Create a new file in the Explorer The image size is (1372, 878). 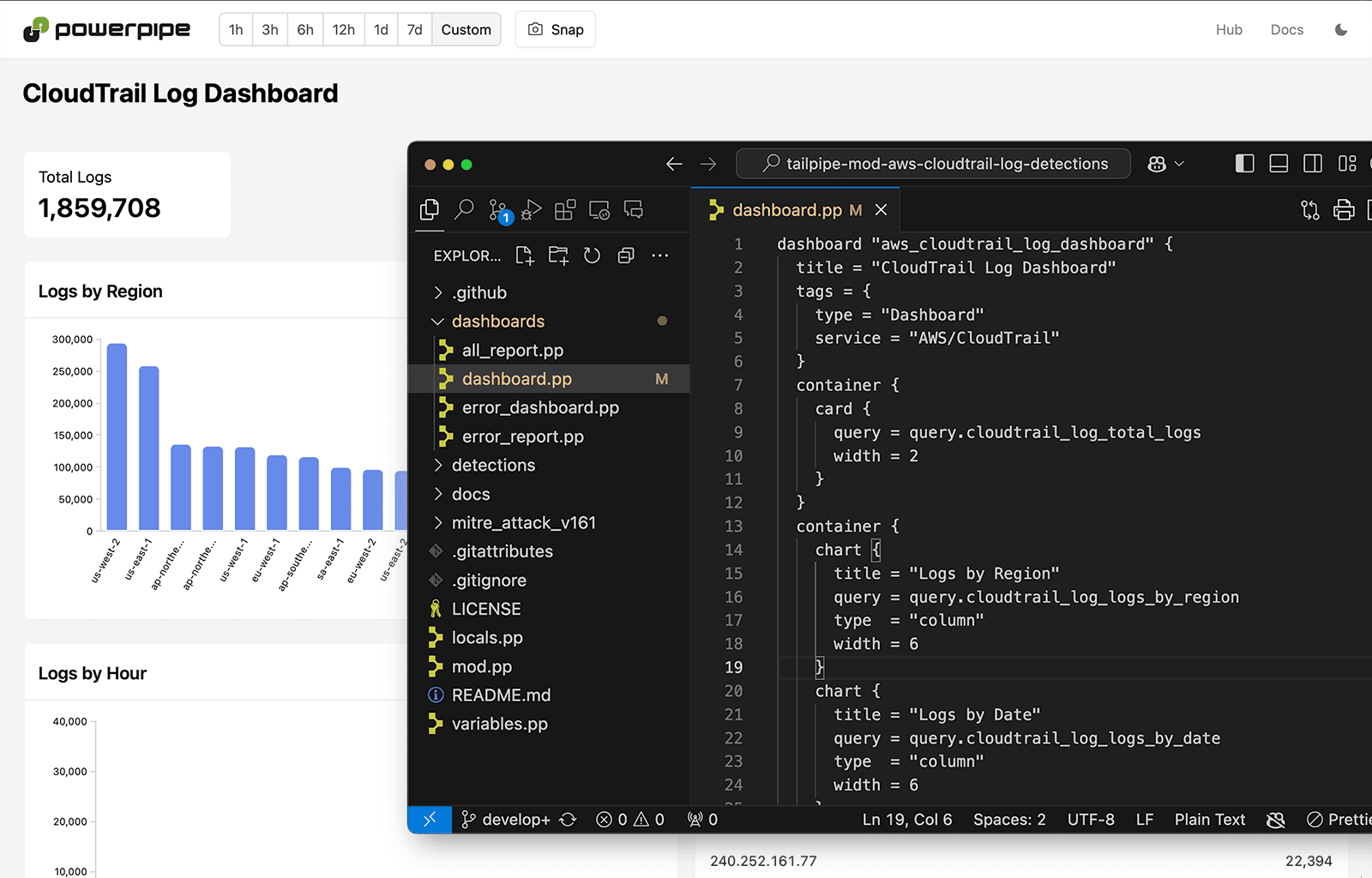(x=525, y=255)
